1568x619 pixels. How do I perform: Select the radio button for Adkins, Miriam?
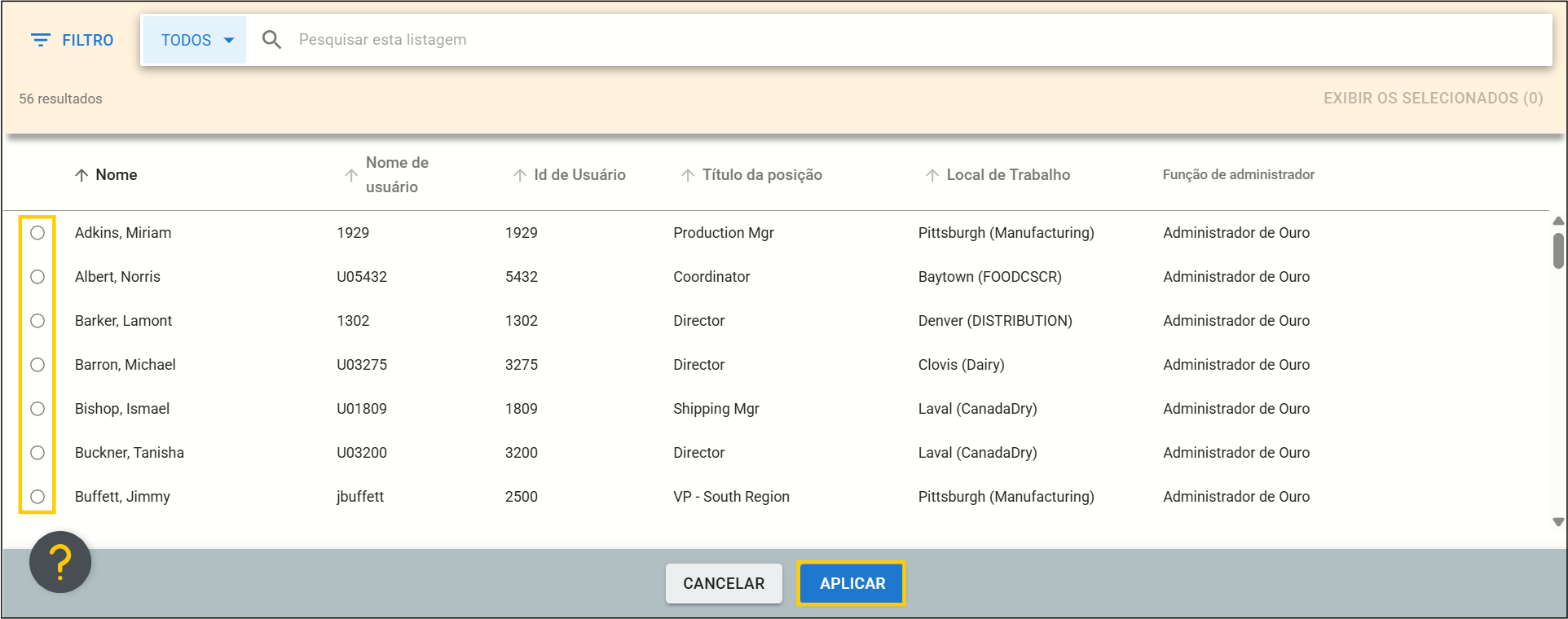click(x=37, y=233)
